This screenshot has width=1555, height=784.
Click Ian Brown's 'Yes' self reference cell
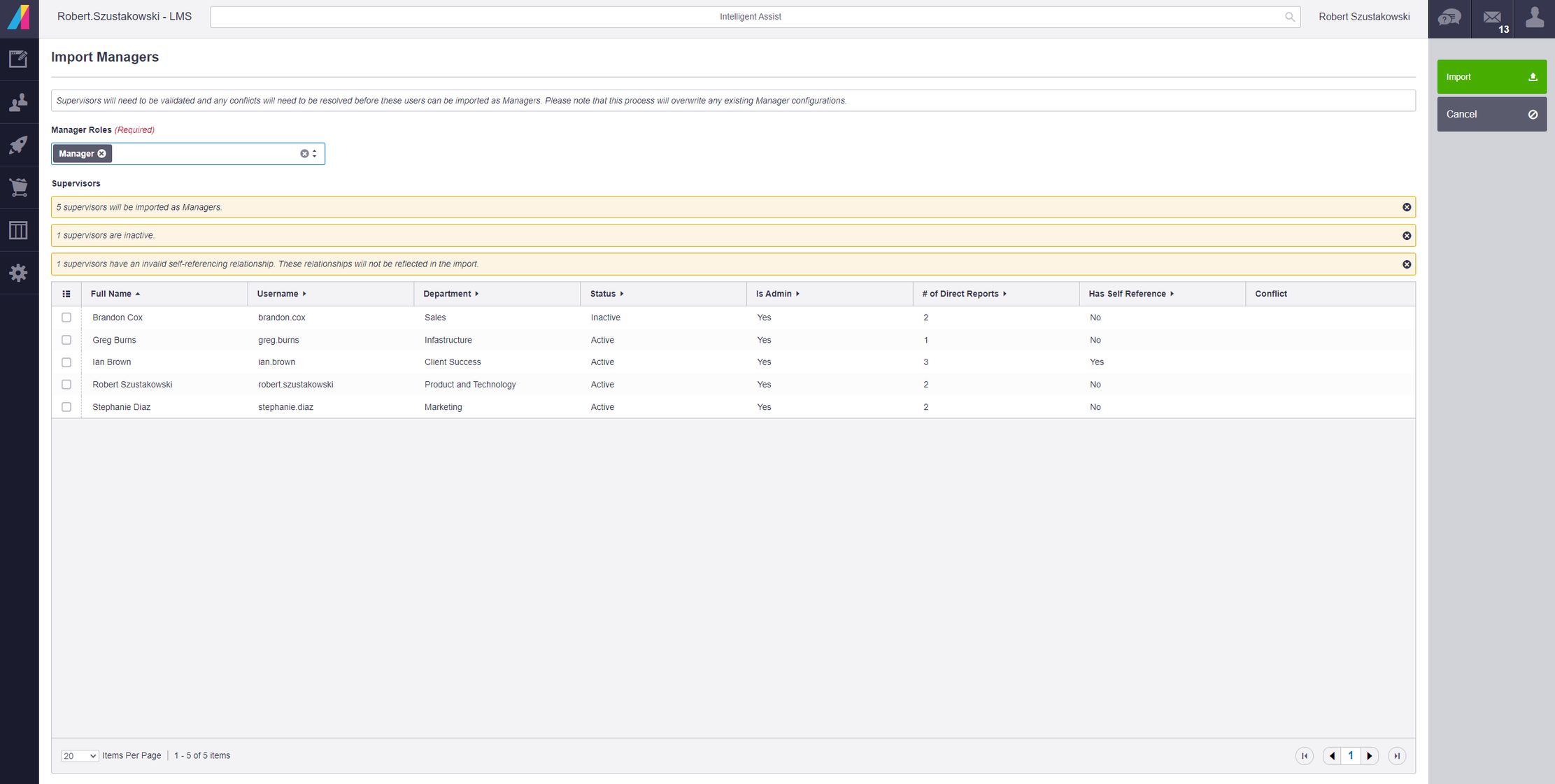[1097, 362]
